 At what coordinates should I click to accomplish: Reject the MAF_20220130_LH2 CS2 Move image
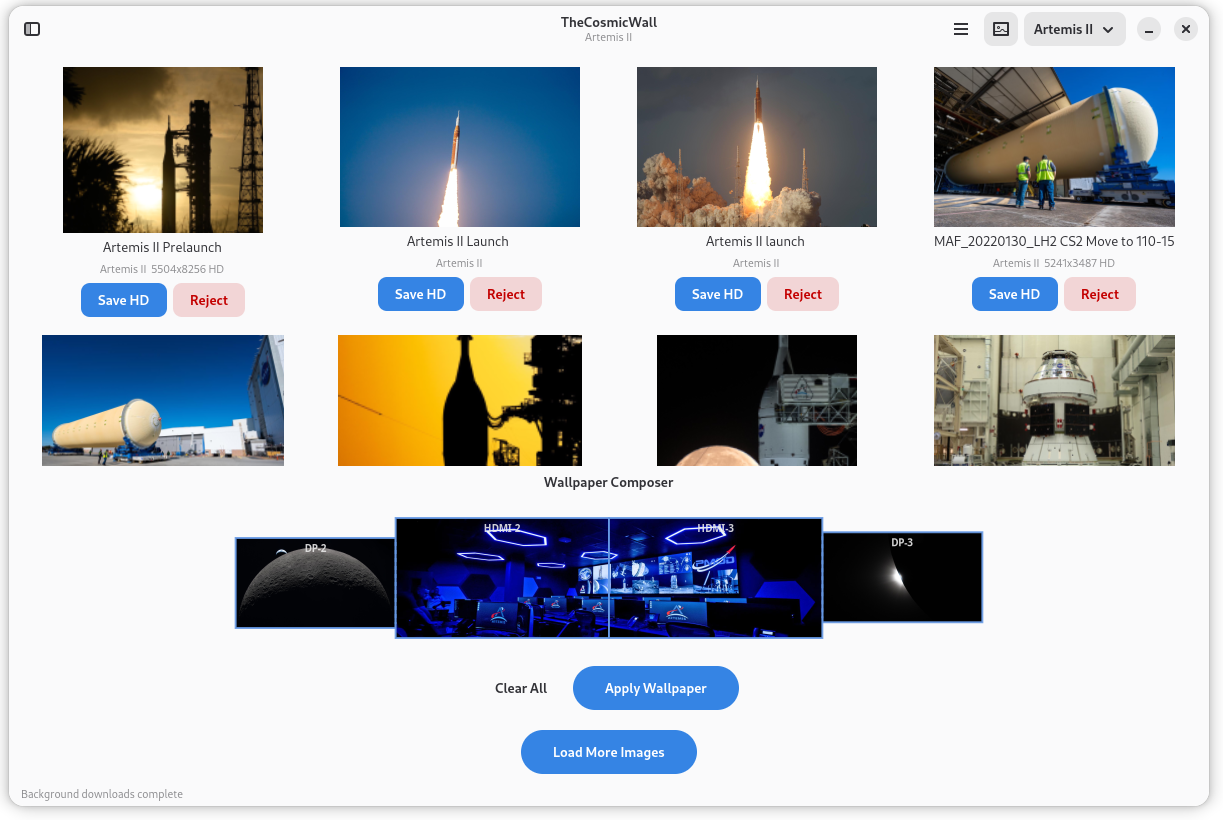pos(1100,294)
